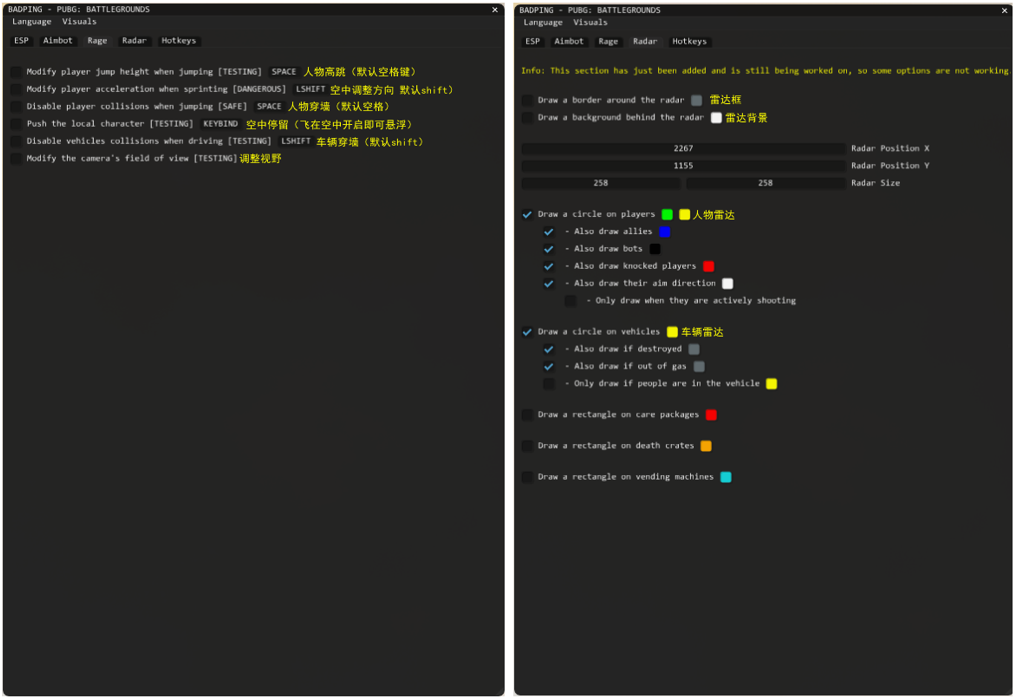The image size is (1015, 698).
Task: Enable Modify the camera's field of view
Action: (x=16, y=159)
